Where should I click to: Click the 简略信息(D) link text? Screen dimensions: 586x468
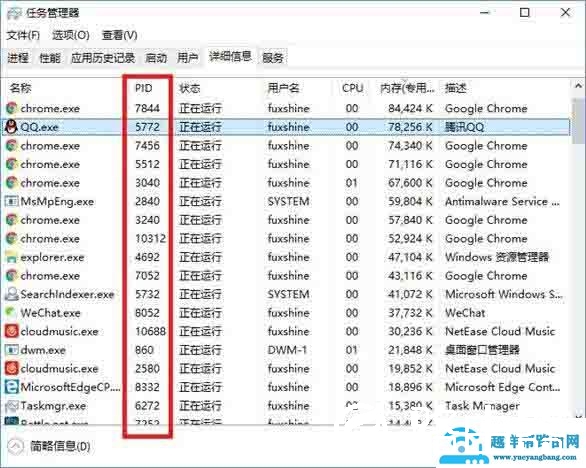(60, 446)
